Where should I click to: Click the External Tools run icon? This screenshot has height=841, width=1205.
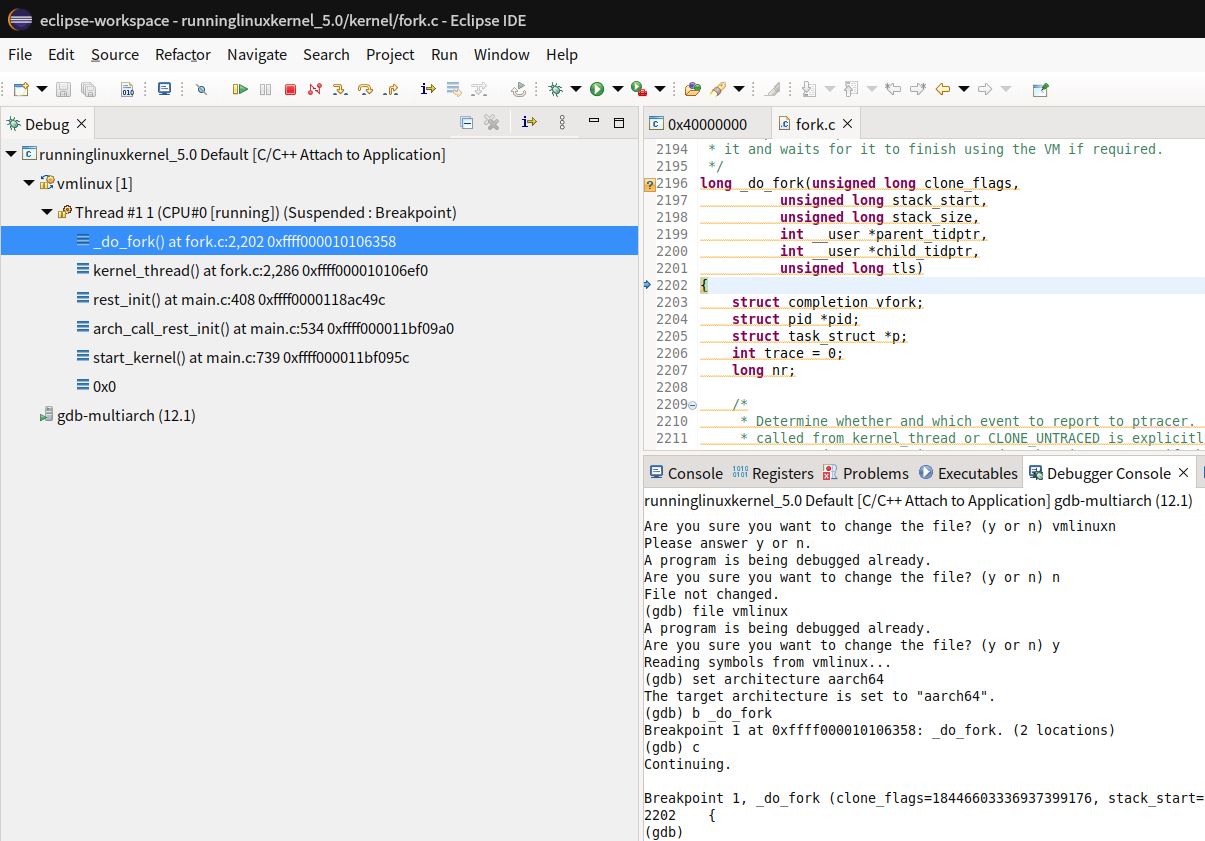click(639, 89)
